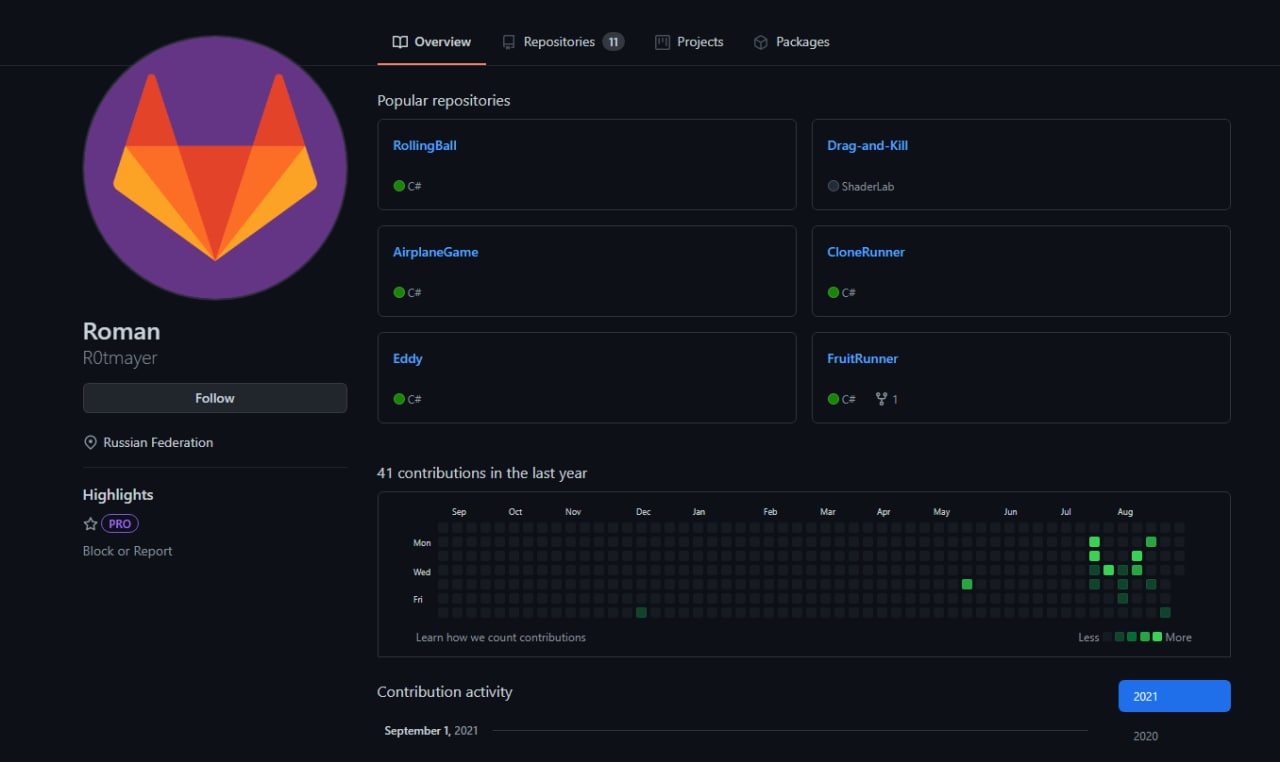Click the FruitRunner fork count icon
The width and height of the screenshot is (1280, 762).
(x=881, y=399)
